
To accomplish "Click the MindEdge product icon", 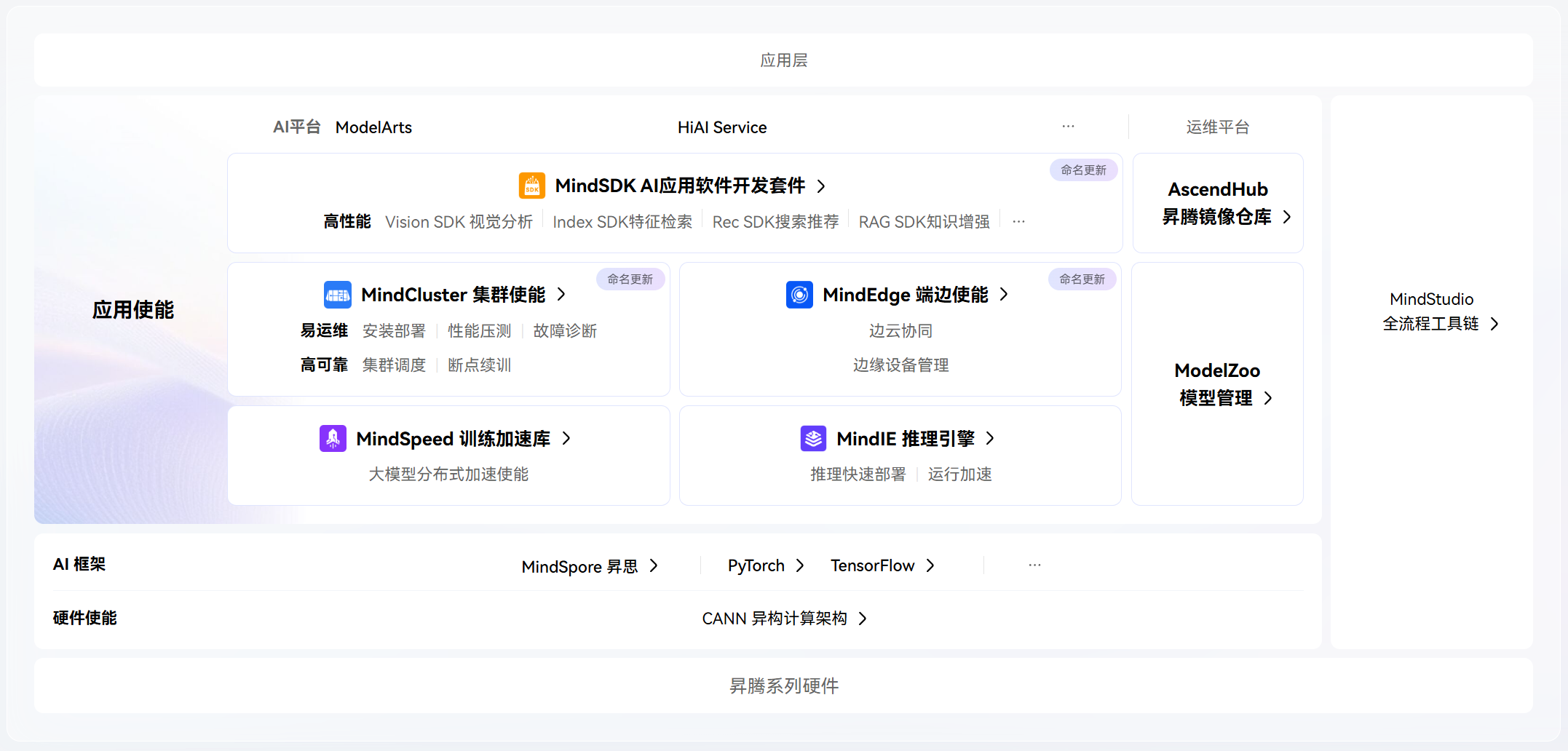I will 799,295.
